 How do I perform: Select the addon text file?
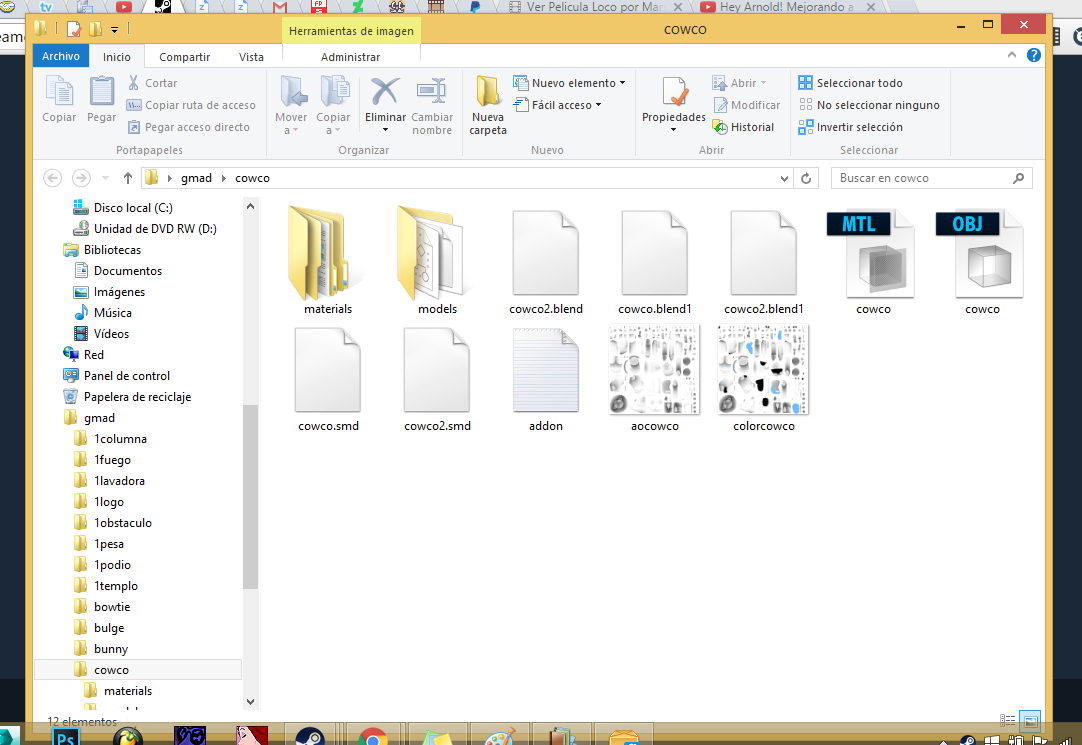click(546, 378)
